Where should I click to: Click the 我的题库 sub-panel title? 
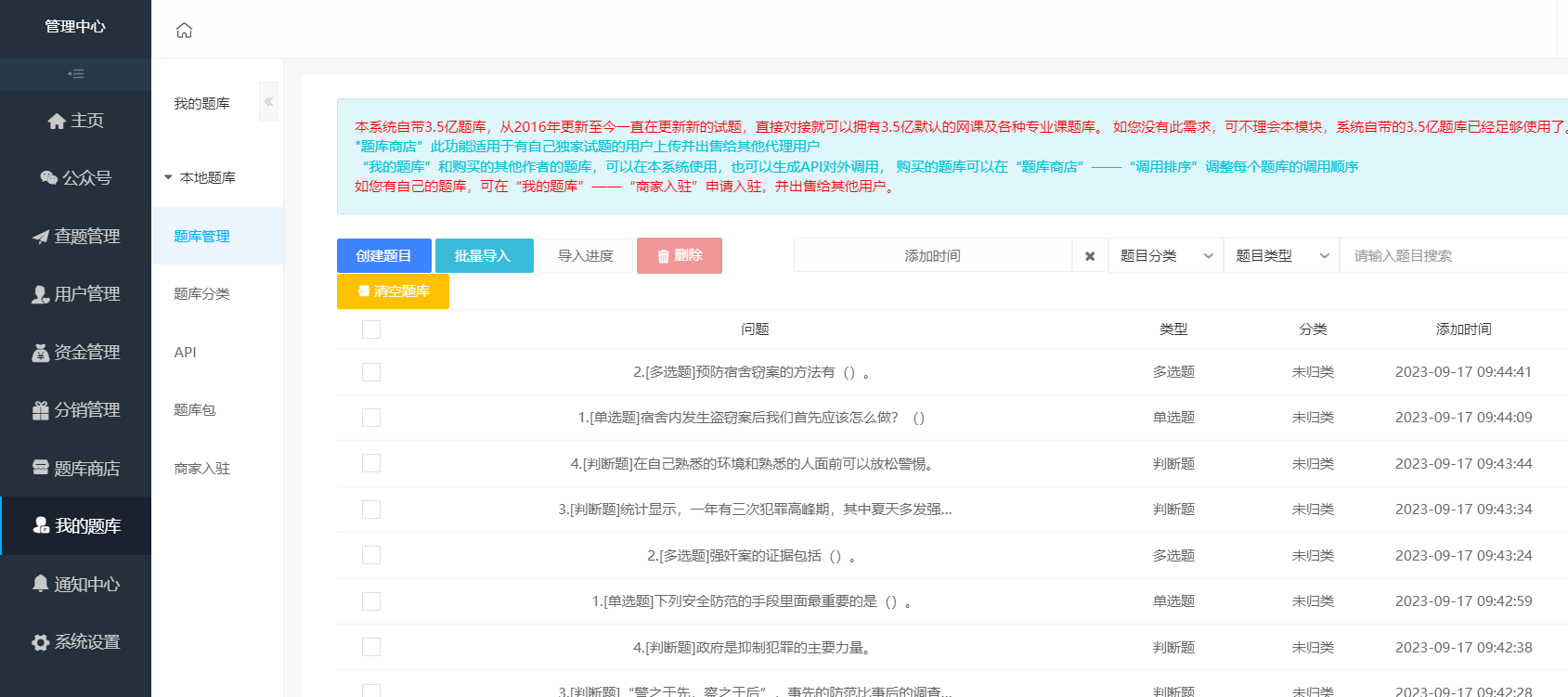[x=201, y=103]
